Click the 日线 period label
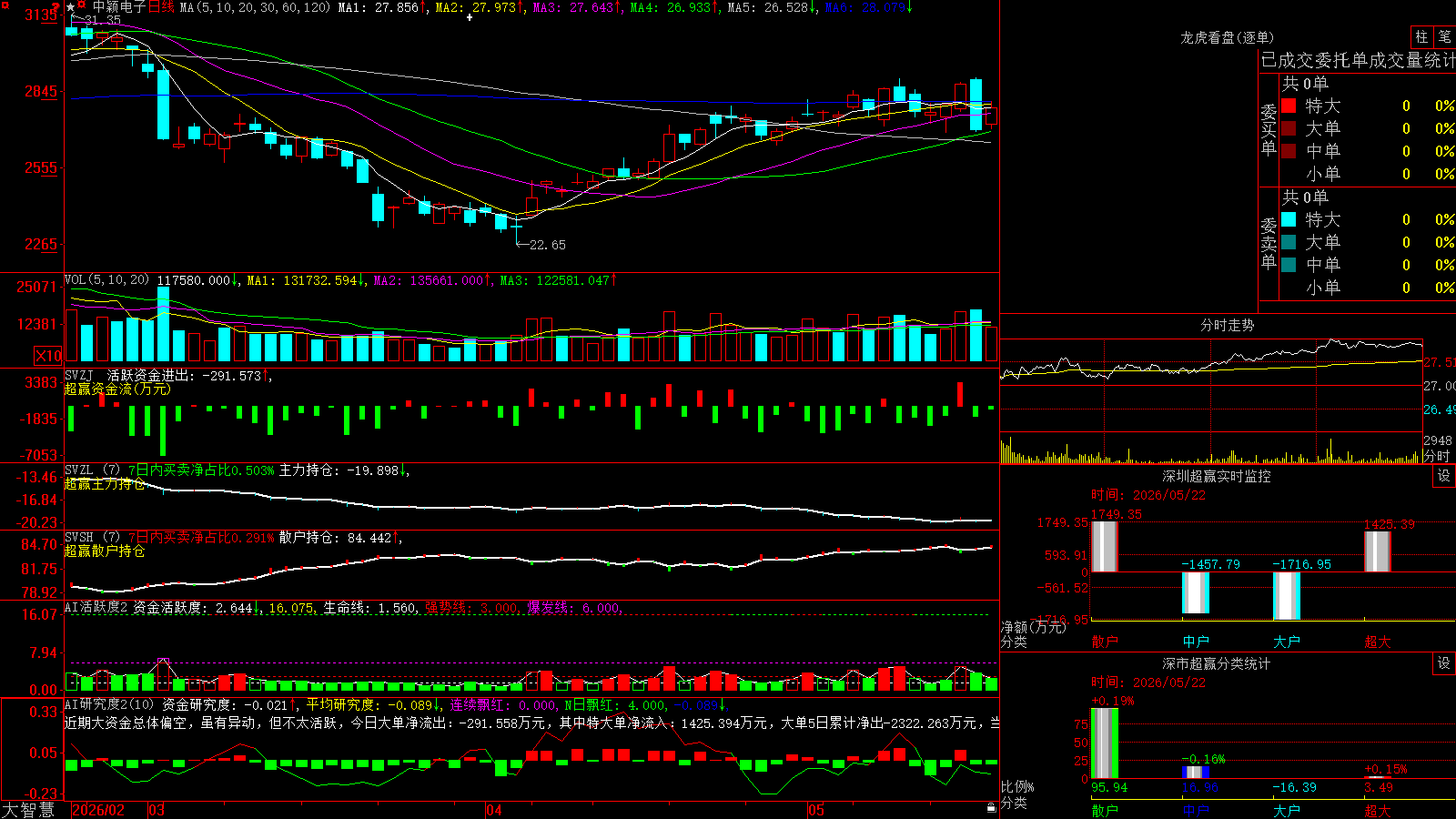The width and height of the screenshot is (1456, 819). click(161, 7)
